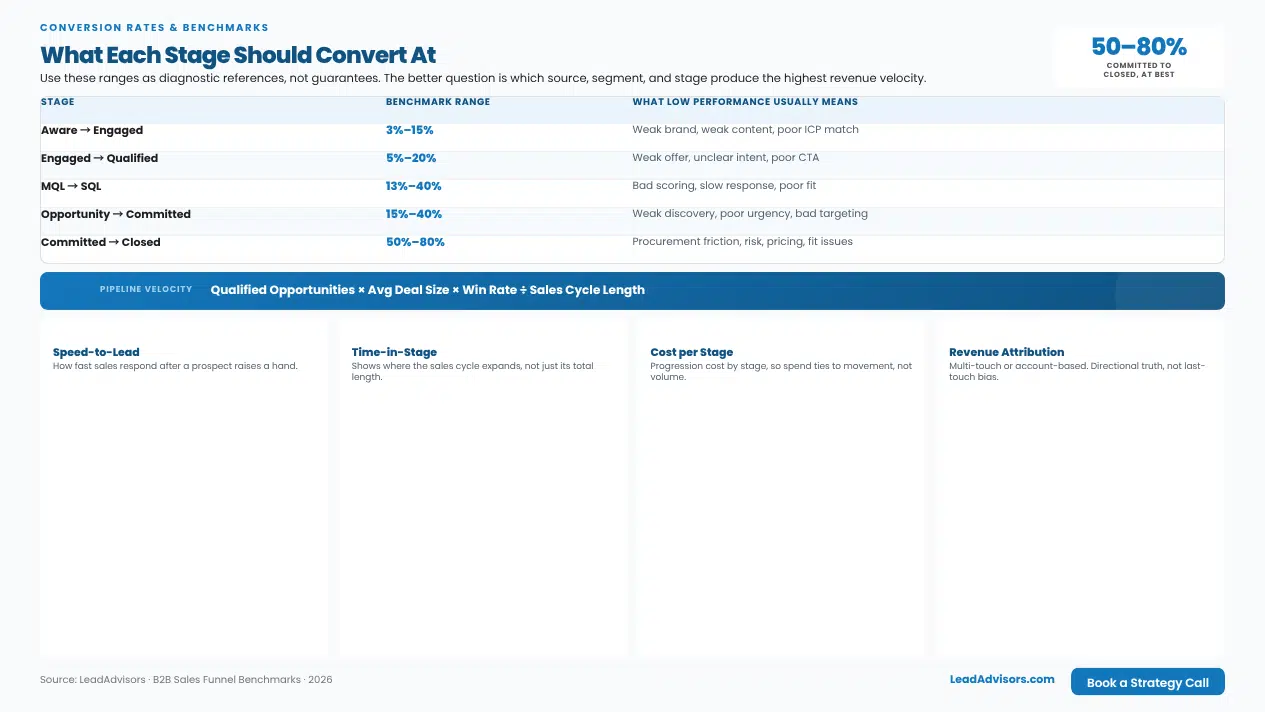Click 'COMMITTED TO CLOSED, AT BEST' caption
The width and height of the screenshot is (1265, 712).
1139,70
